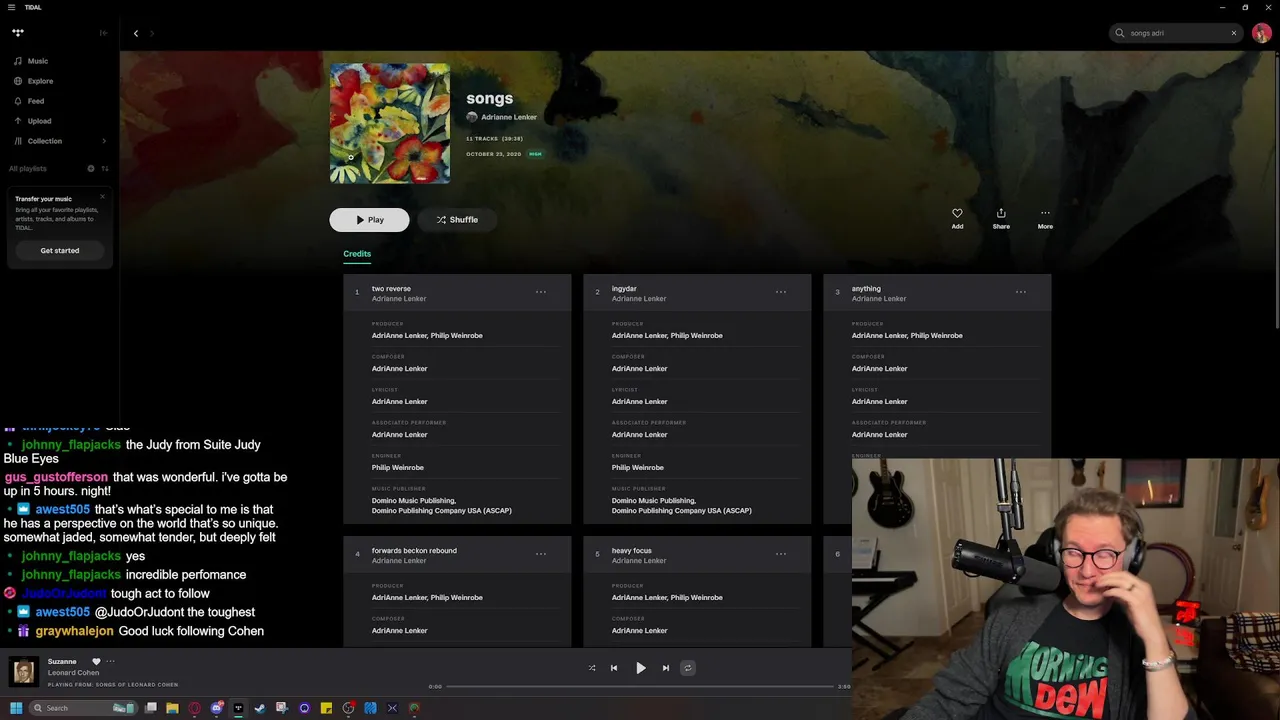Expand the Collection chevron
This screenshot has height=720, width=1280.
pos(104,141)
